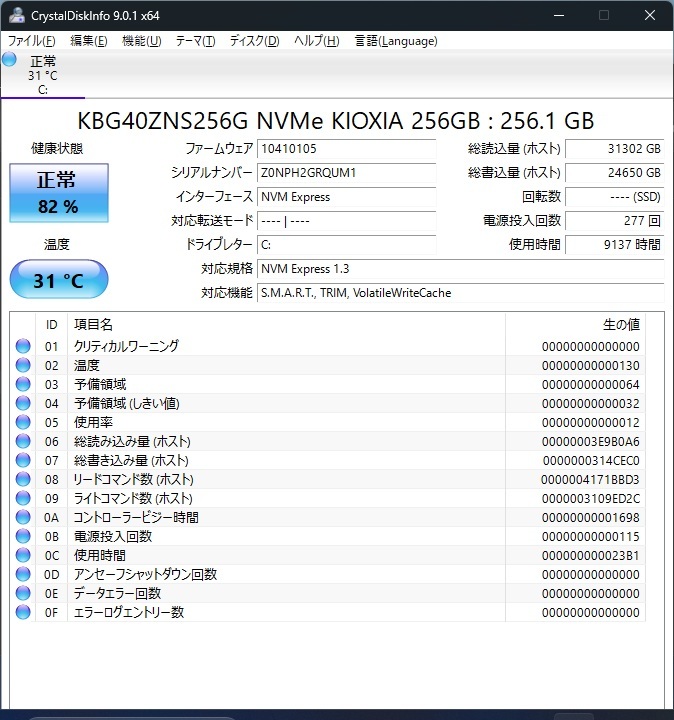Viewport: 674px width, 720px height.
Task: Click the status orb for 0D アンセーフシャットダウン回数
Action: [23, 574]
